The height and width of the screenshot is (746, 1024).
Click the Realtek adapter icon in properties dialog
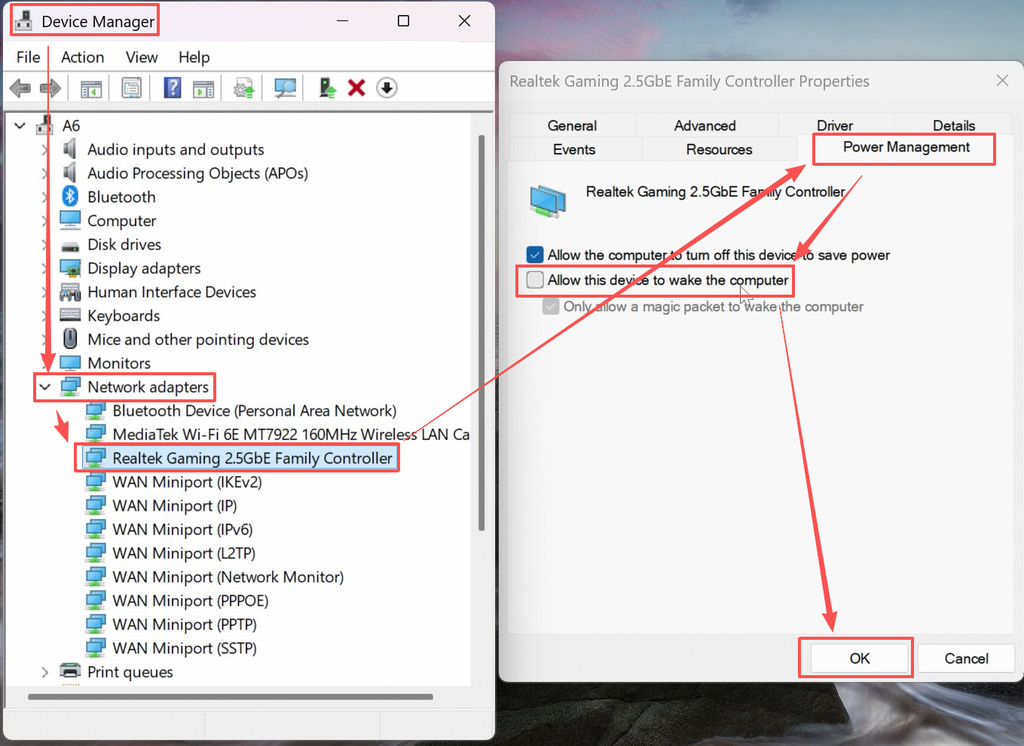[x=547, y=201]
